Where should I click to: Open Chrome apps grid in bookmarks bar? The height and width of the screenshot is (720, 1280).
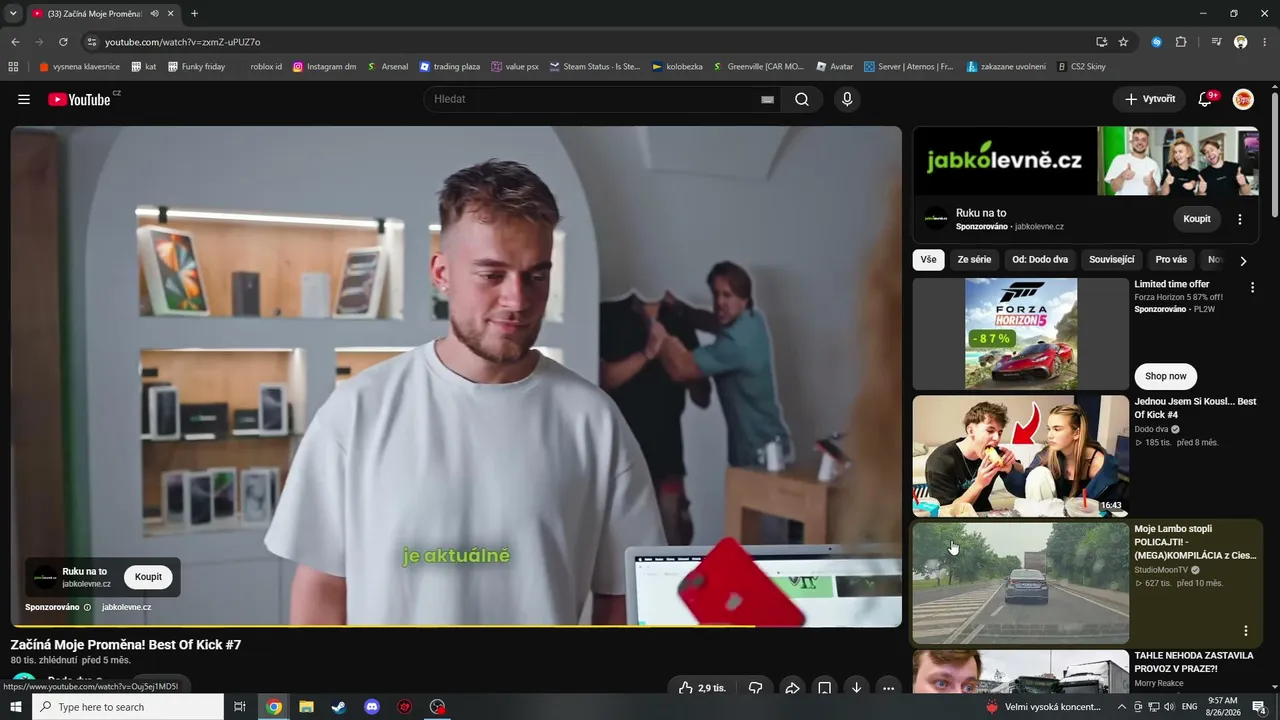[x=13, y=67]
